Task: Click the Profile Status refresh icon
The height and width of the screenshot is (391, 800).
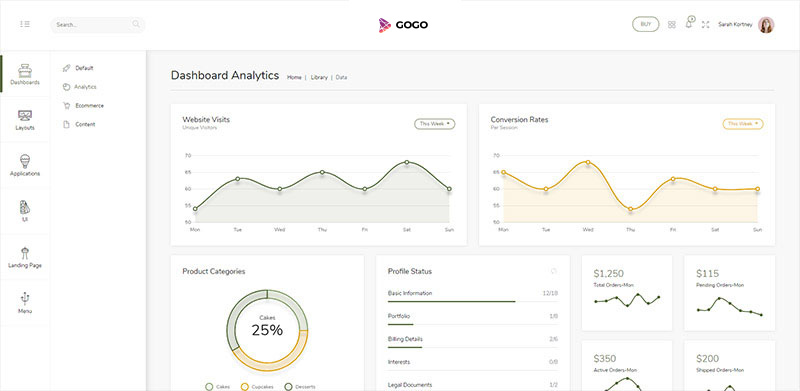Action: [554, 272]
